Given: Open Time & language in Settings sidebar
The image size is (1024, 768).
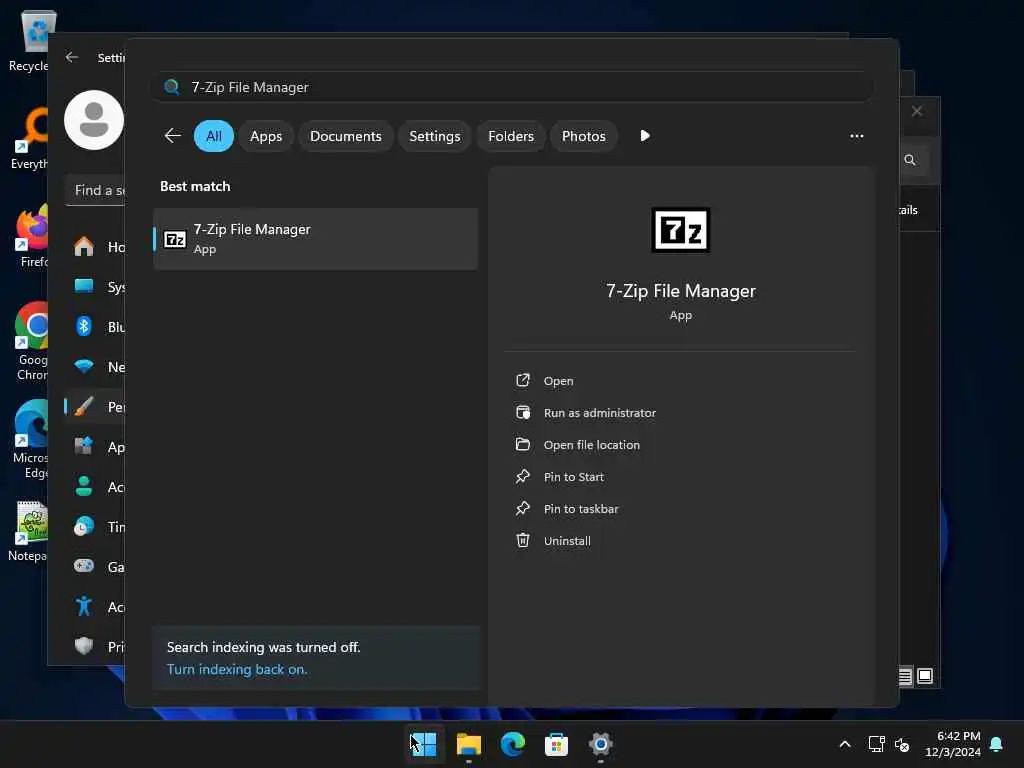Looking at the screenshot, I should (95, 526).
